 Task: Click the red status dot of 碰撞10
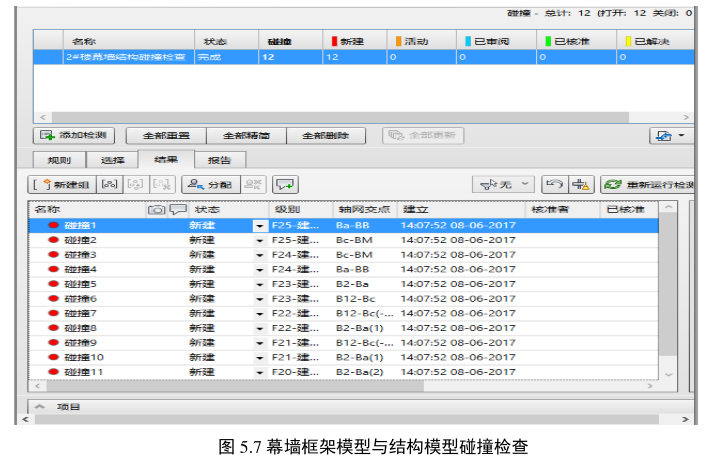[53, 357]
